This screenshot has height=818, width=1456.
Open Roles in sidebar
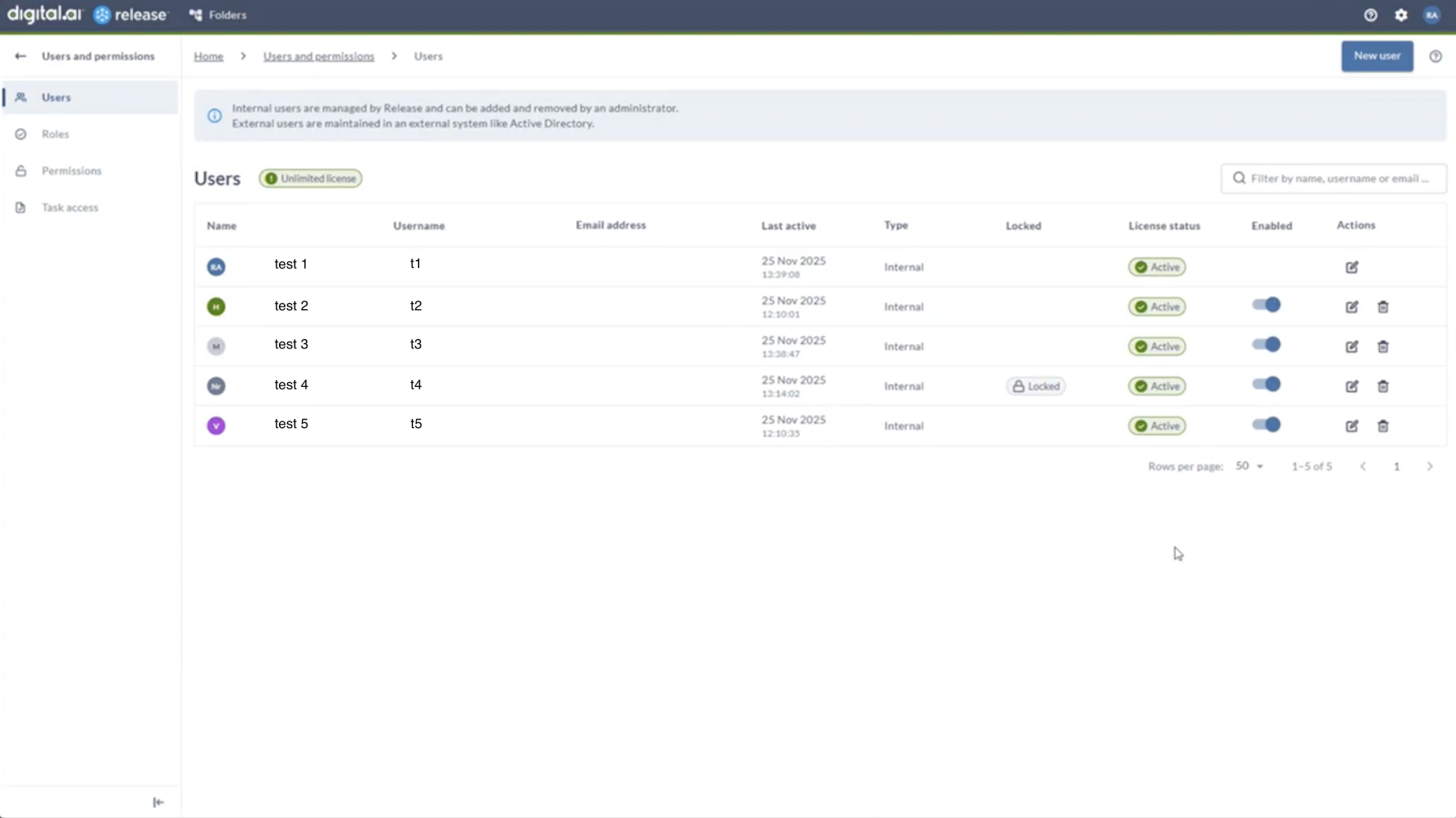56,134
